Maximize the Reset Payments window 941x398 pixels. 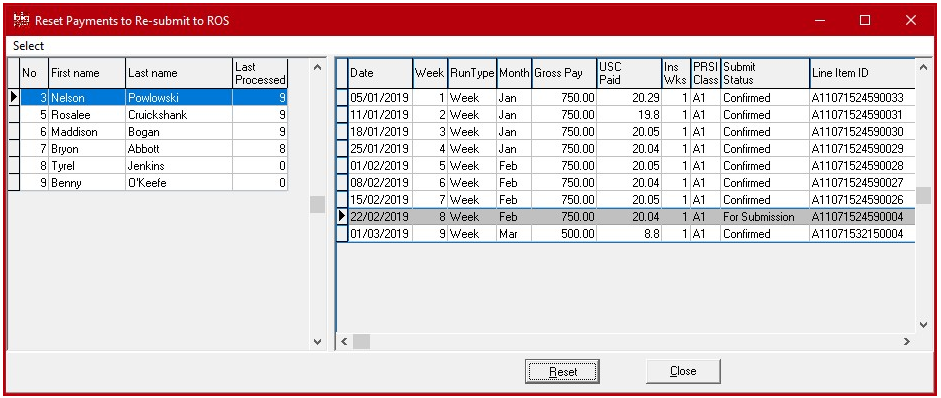tap(865, 20)
